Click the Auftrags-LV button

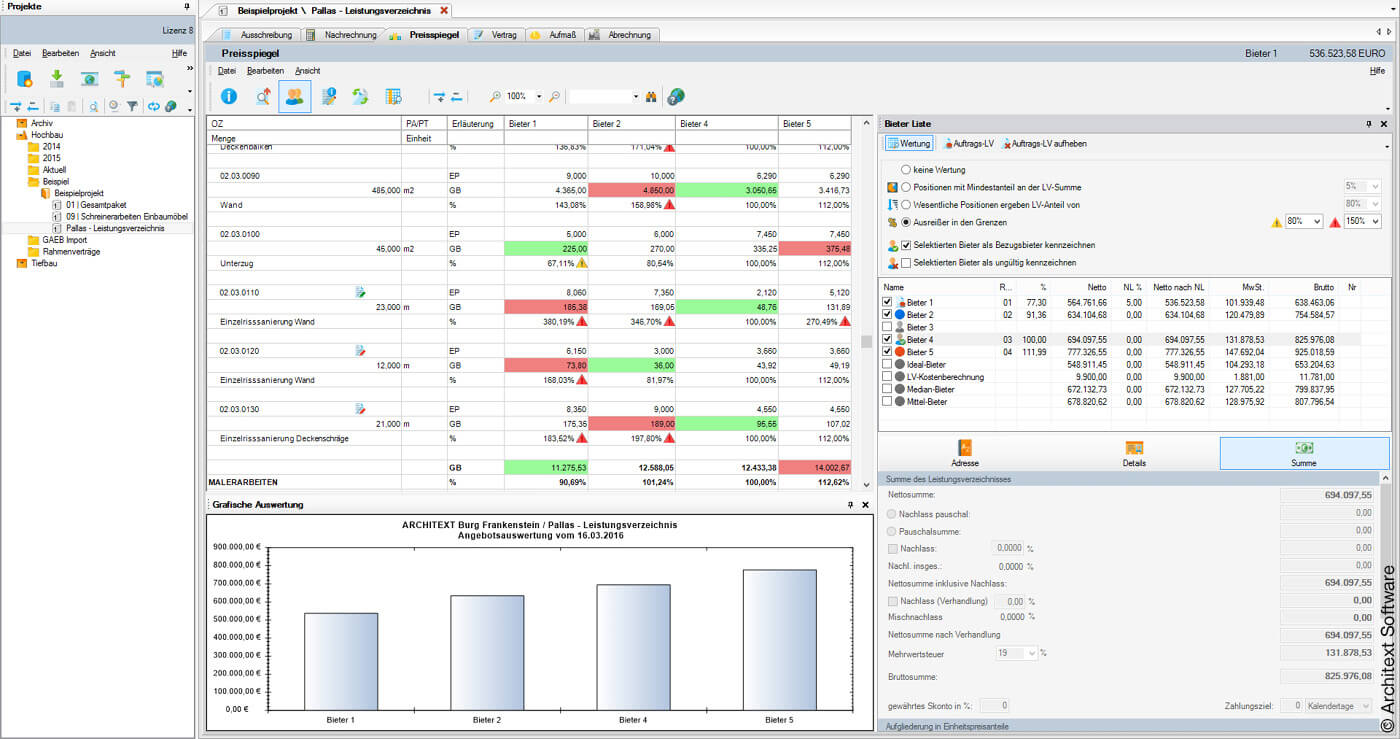point(967,144)
